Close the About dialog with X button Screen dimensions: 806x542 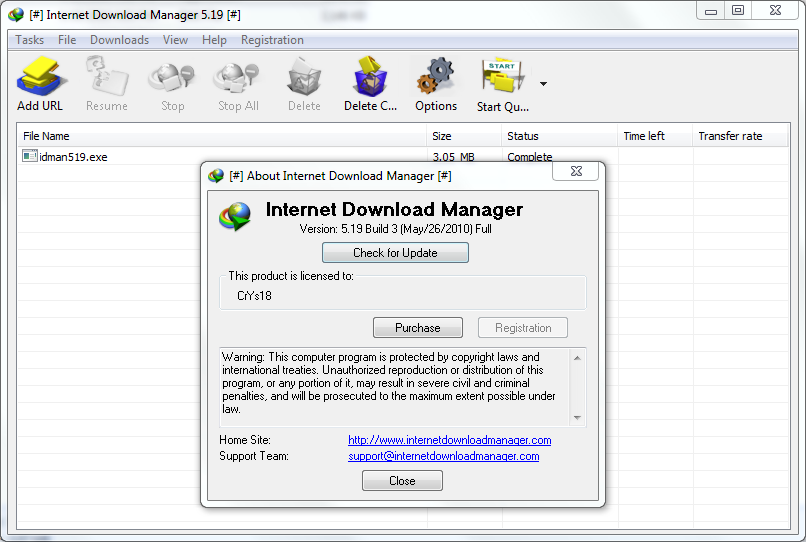tap(576, 171)
